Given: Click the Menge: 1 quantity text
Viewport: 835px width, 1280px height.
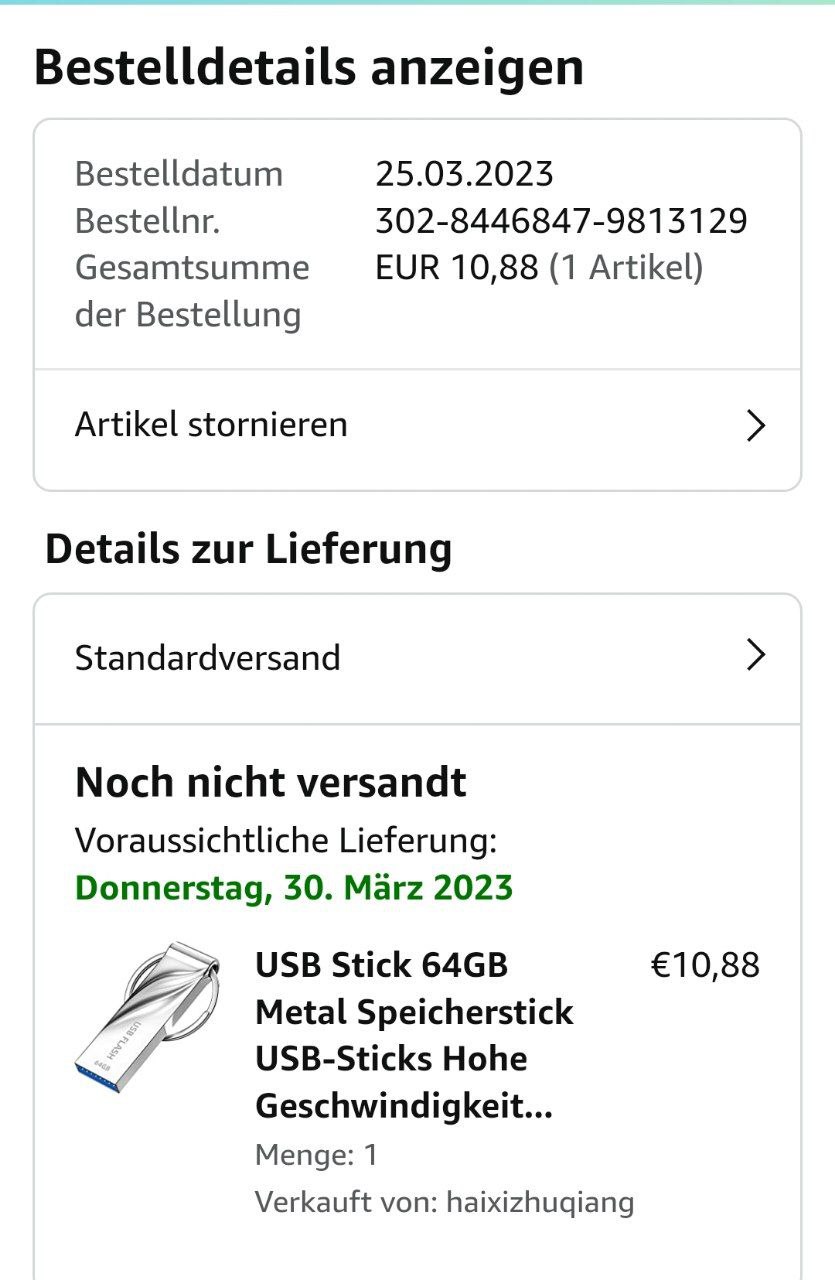Looking at the screenshot, I should tap(316, 1155).
